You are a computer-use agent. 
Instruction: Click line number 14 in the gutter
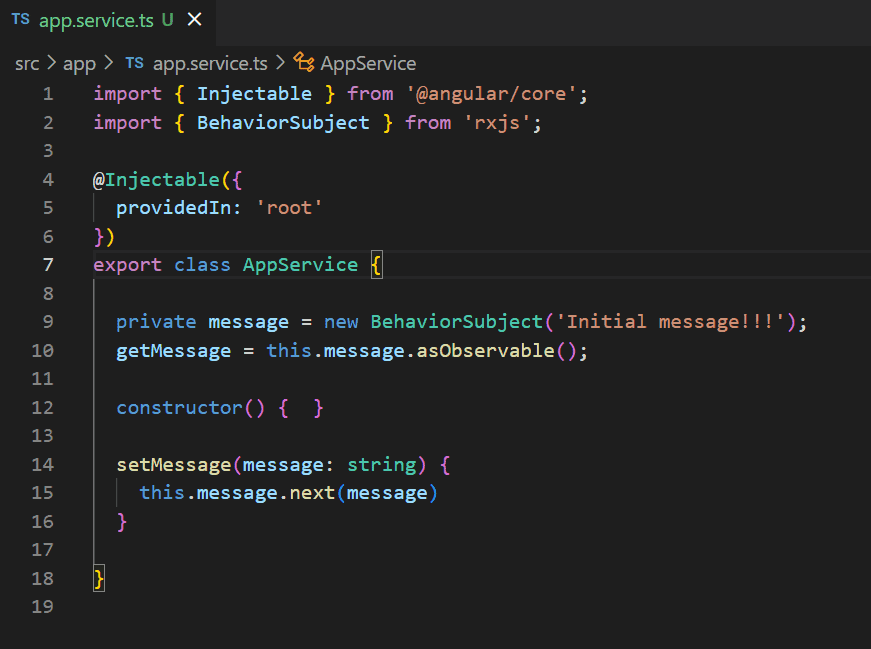pyautogui.click(x=42, y=465)
